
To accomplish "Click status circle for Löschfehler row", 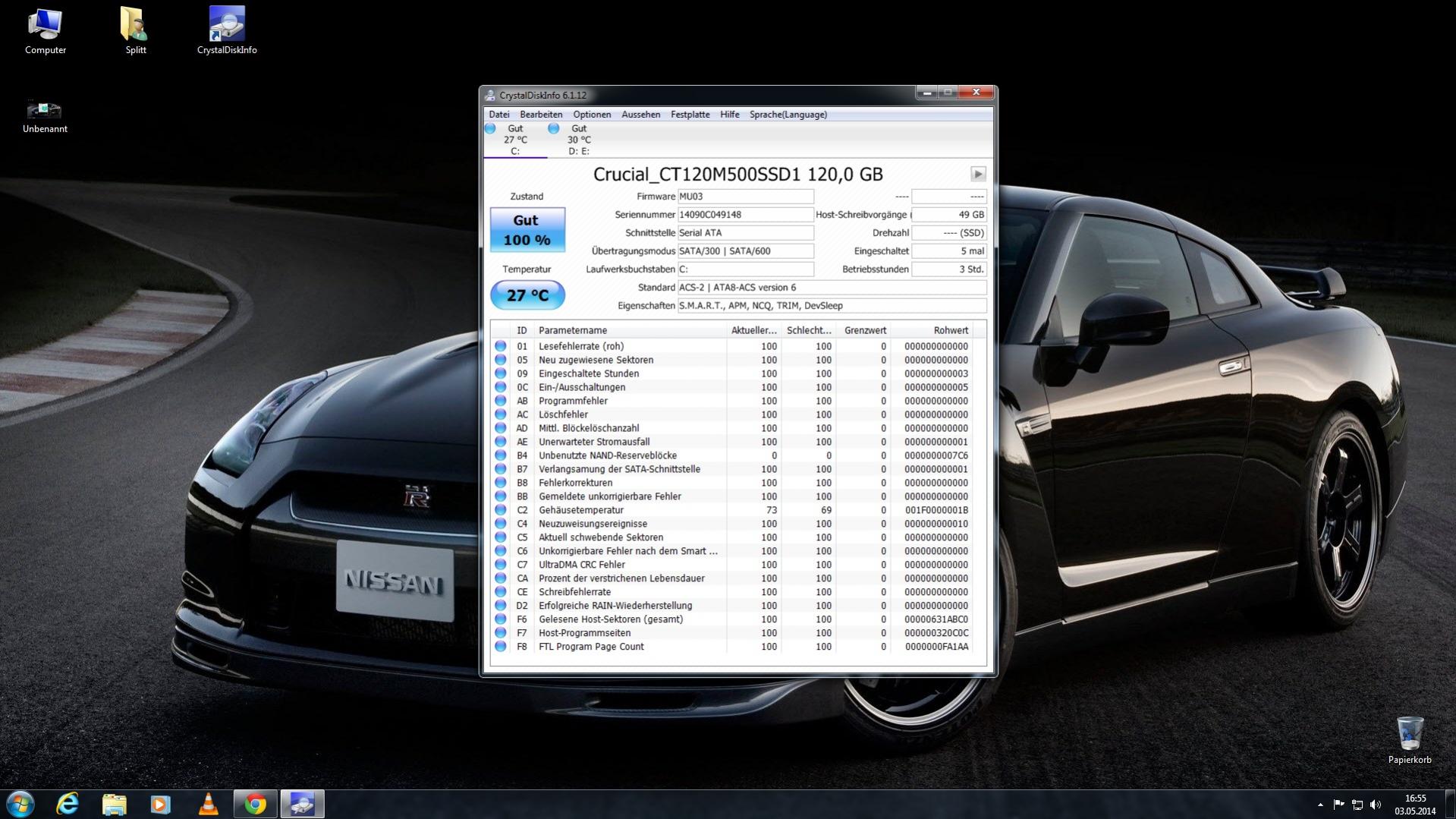I will (x=501, y=414).
